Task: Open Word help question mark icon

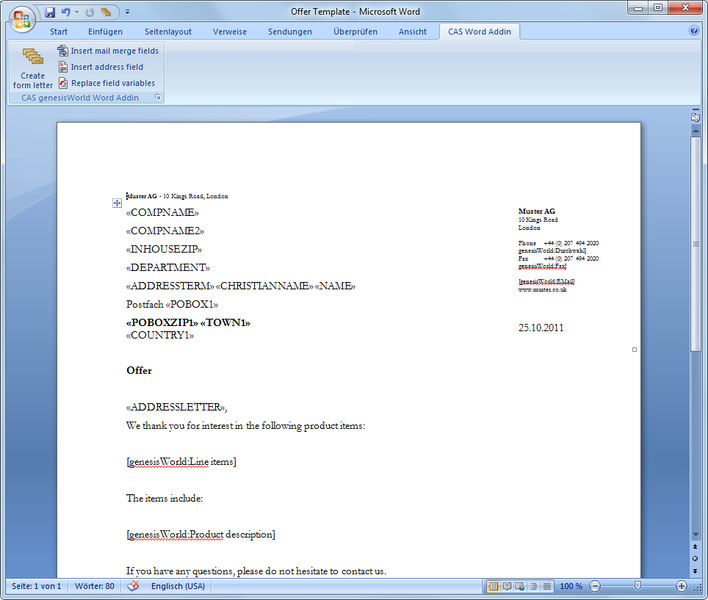Action: pos(694,31)
